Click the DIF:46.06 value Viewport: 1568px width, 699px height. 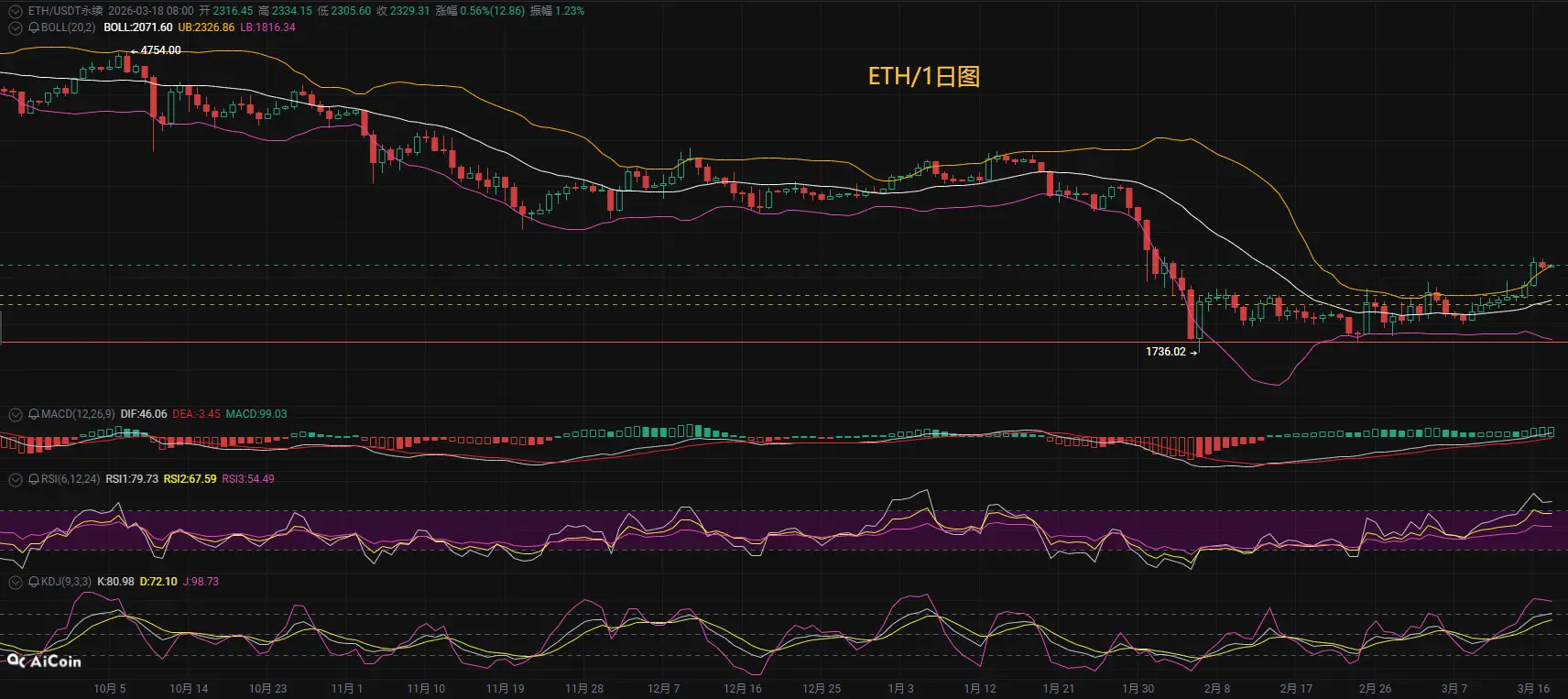(x=144, y=414)
